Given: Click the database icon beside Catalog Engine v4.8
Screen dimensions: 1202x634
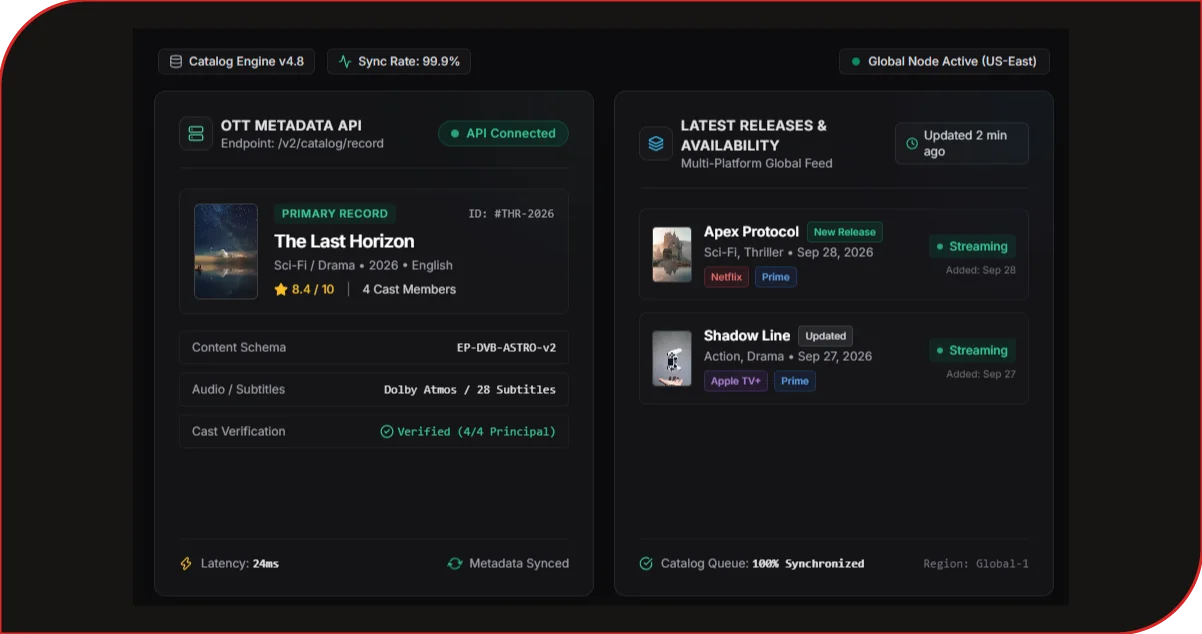Looking at the screenshot, I should coord(176,62).
